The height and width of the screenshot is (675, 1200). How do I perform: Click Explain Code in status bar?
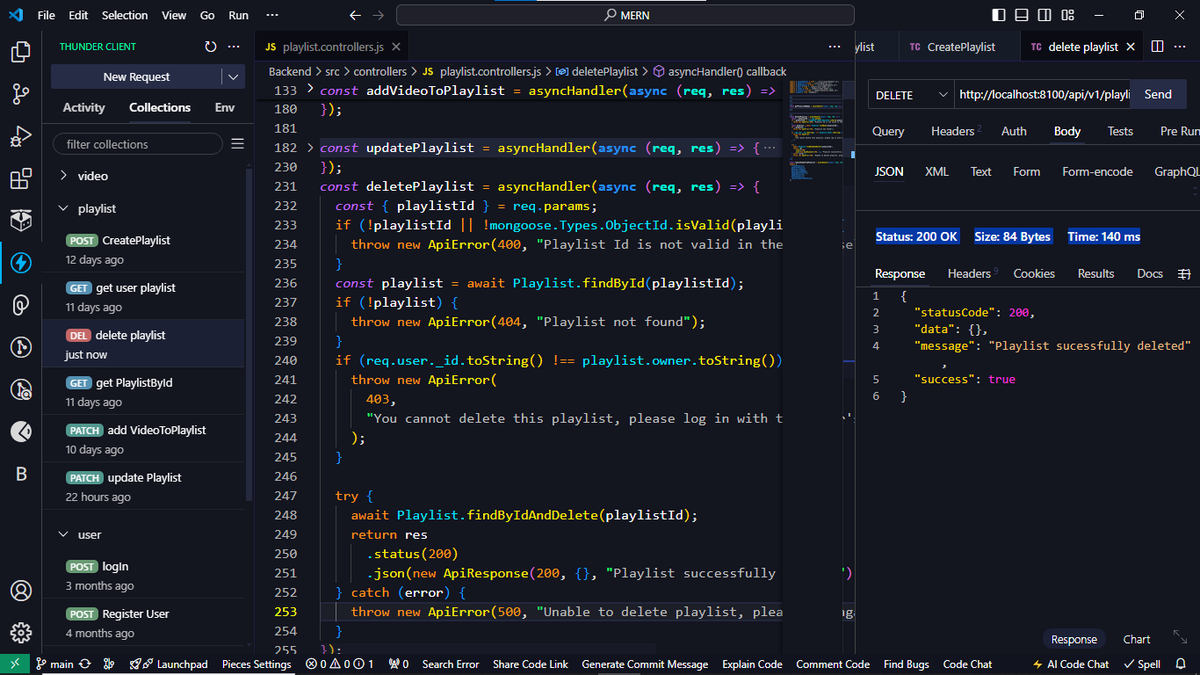(x=752, y=664)
